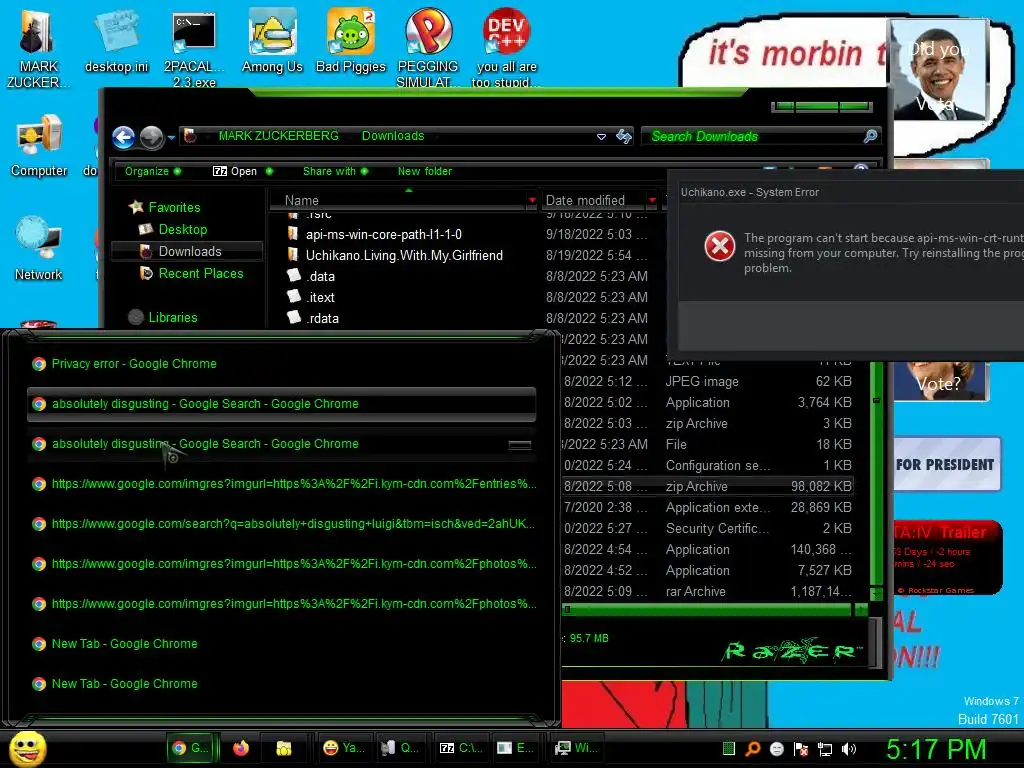
Task: Switch to highlighted absolutely disgusting Google Search window
Action: [x=282, y=404]
